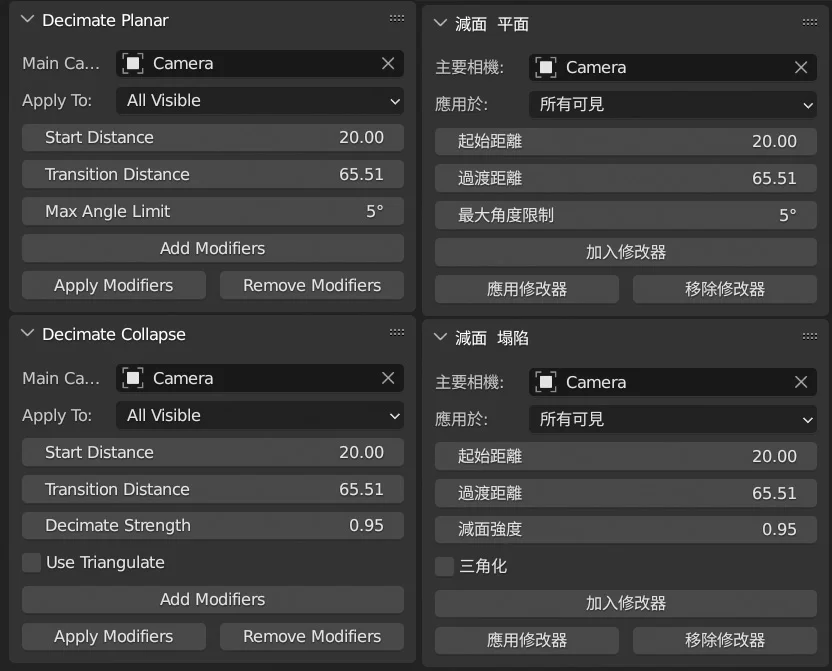Clear Decimate Collapse camera with the X button
The width and height of the screenshot is (832, 671).
pos(388,378)
